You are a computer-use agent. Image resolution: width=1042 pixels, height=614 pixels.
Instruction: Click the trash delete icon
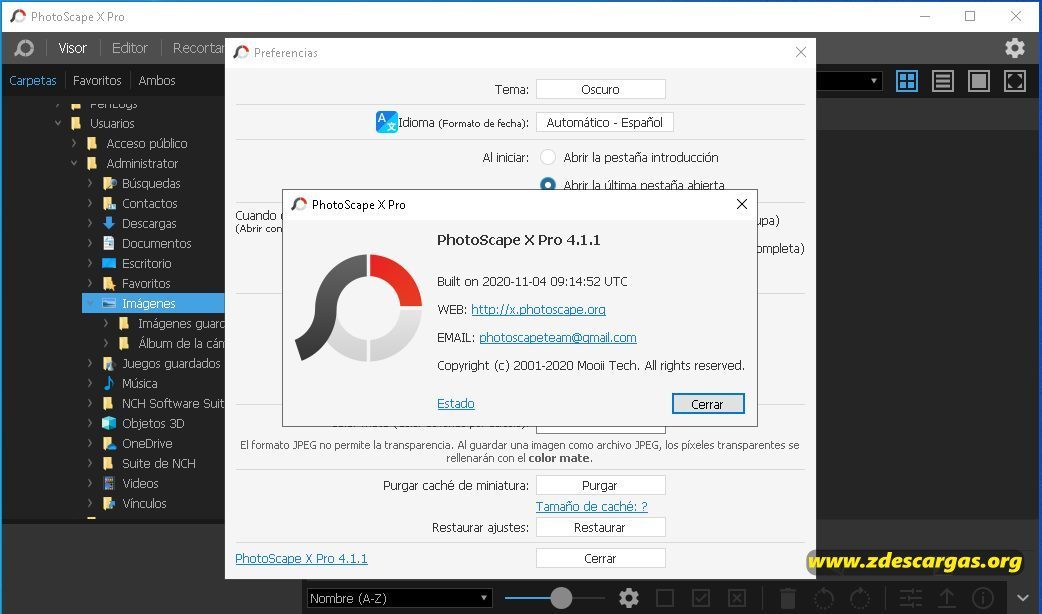point(787,598)
